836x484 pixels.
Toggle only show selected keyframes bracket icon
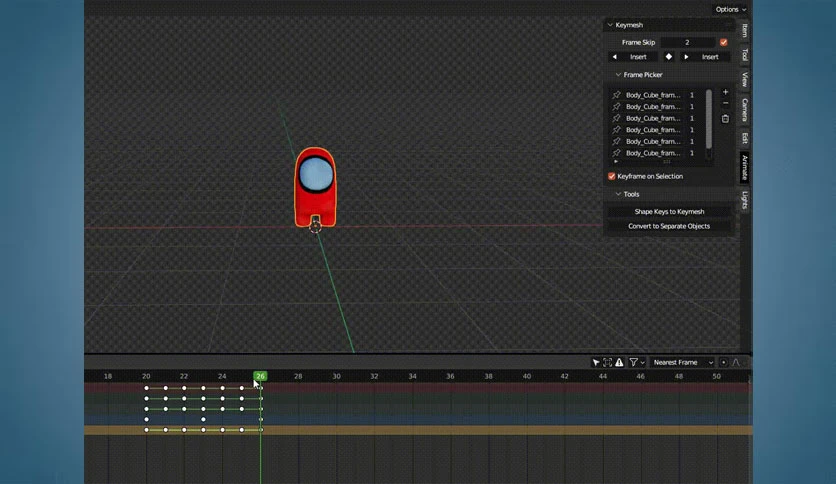point(607,362)
